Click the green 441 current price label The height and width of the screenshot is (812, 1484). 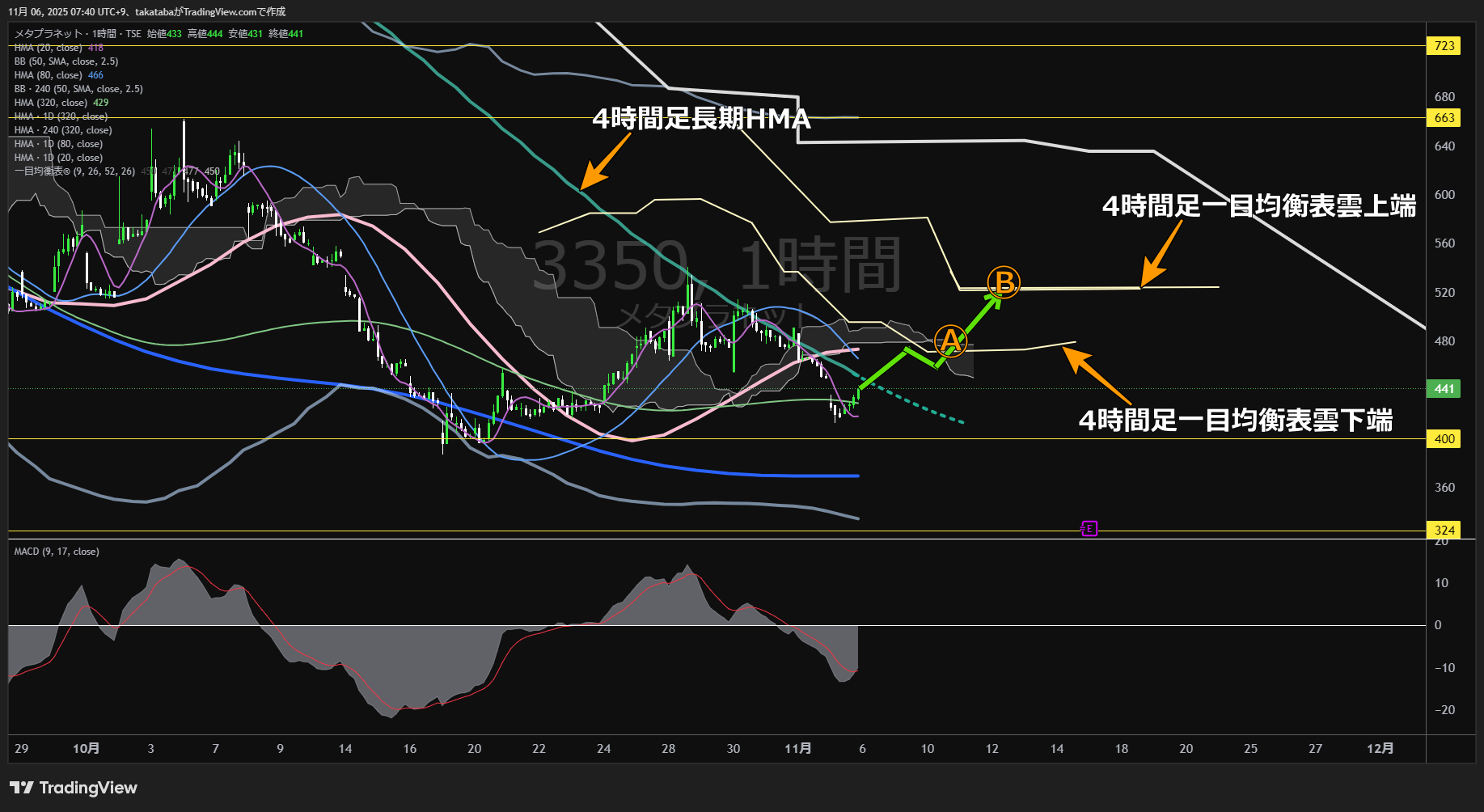[x=1444, y=389]
